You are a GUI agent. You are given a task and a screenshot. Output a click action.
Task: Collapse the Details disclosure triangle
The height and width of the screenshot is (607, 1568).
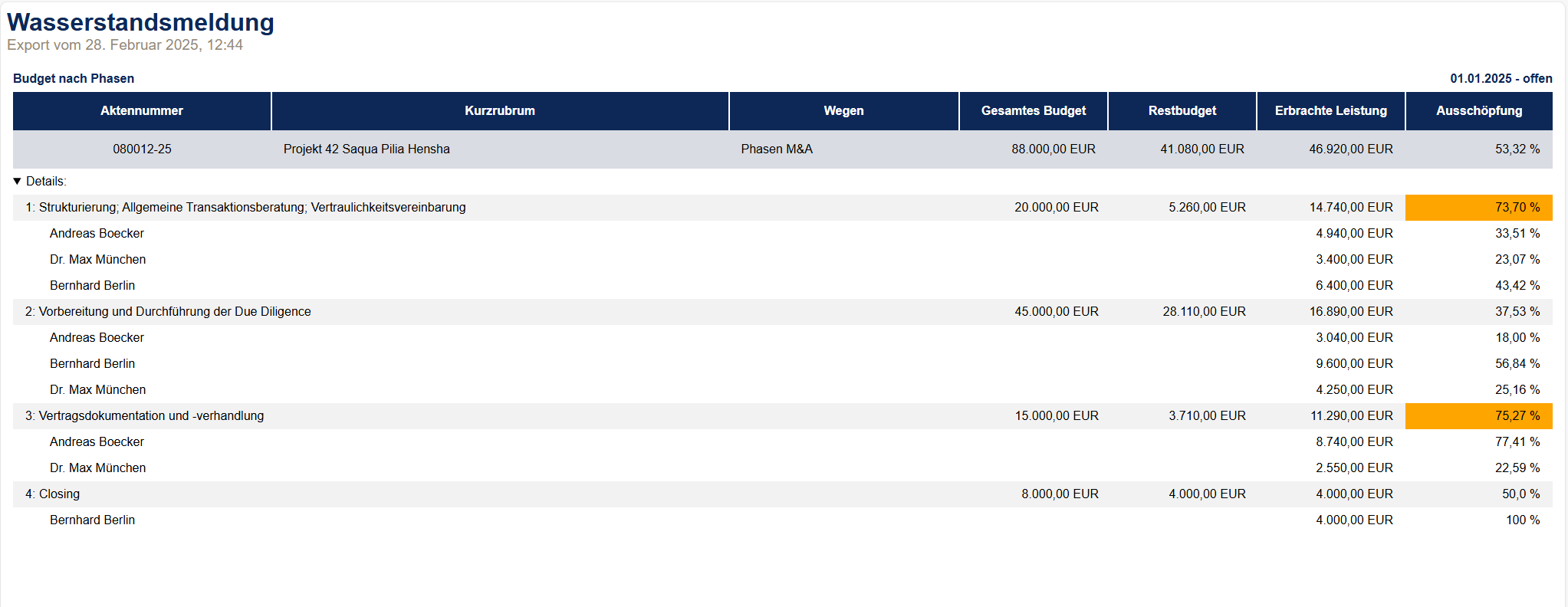[x=18, y=182]
